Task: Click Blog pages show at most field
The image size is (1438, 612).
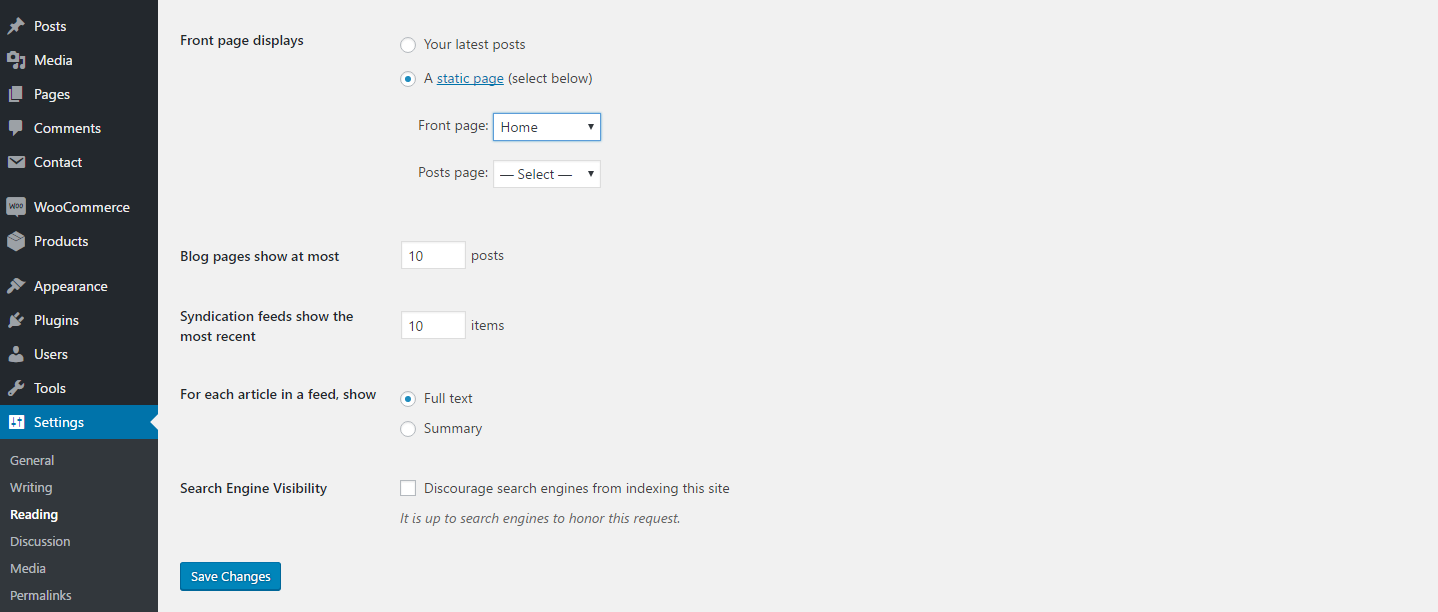Action: click(433, 255)
